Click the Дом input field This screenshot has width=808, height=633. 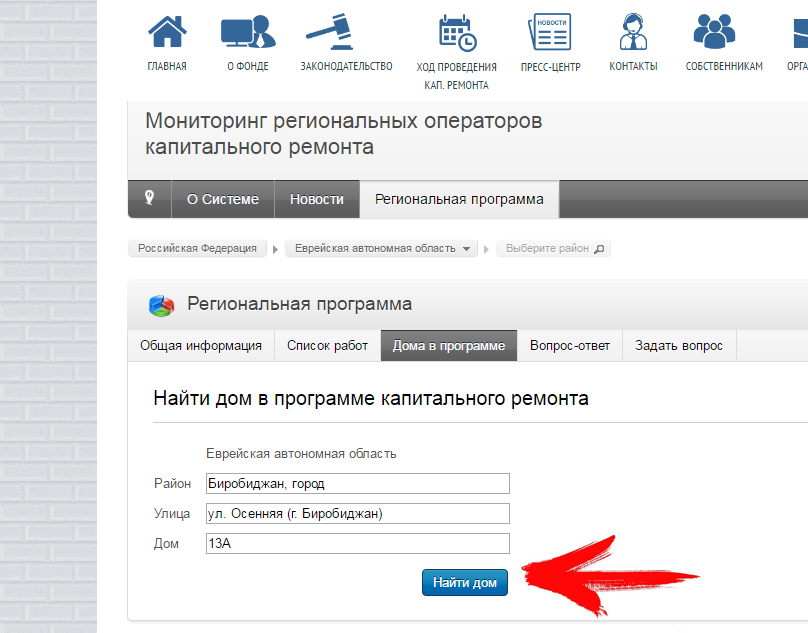coord(358,543)
